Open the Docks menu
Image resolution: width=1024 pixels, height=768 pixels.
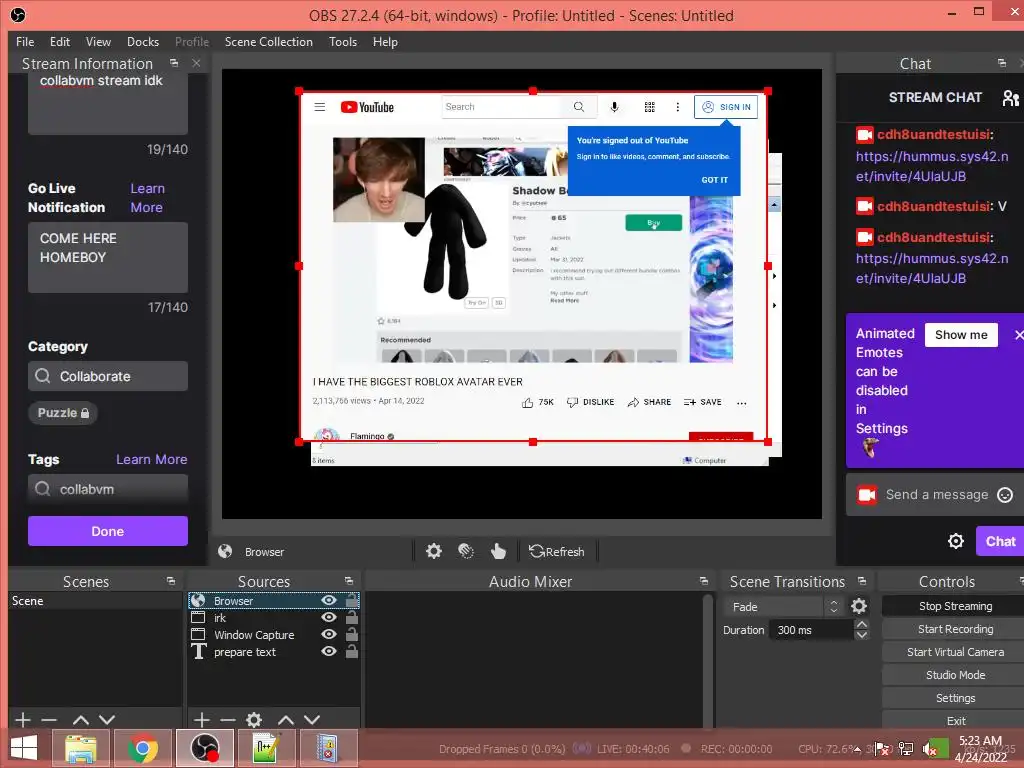(143, 42)
